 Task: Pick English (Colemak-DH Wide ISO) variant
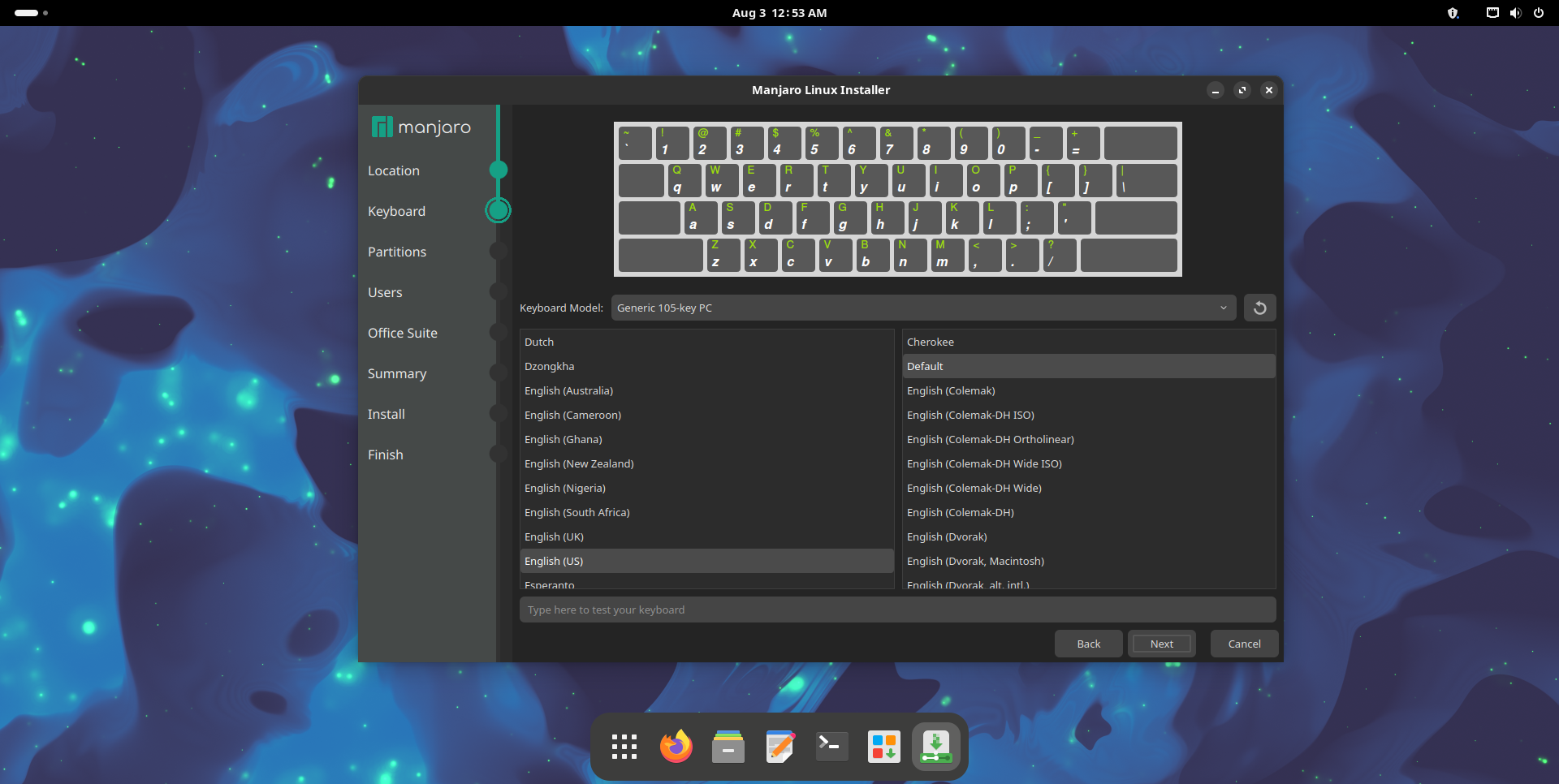pyautogui.click(x=1089, y=463)
